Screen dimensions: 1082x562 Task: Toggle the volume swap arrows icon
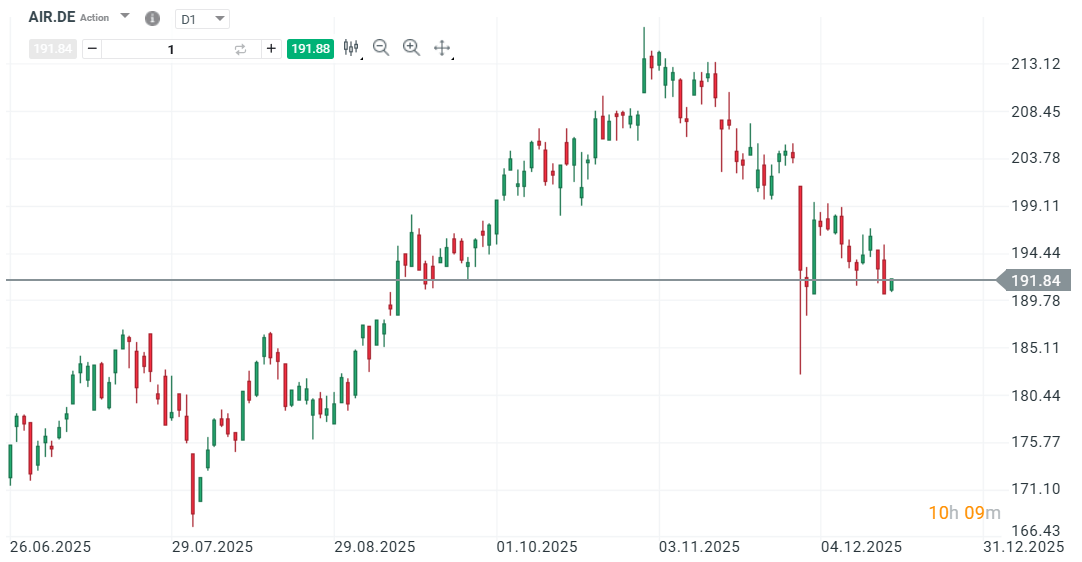[x=240, y=49]
